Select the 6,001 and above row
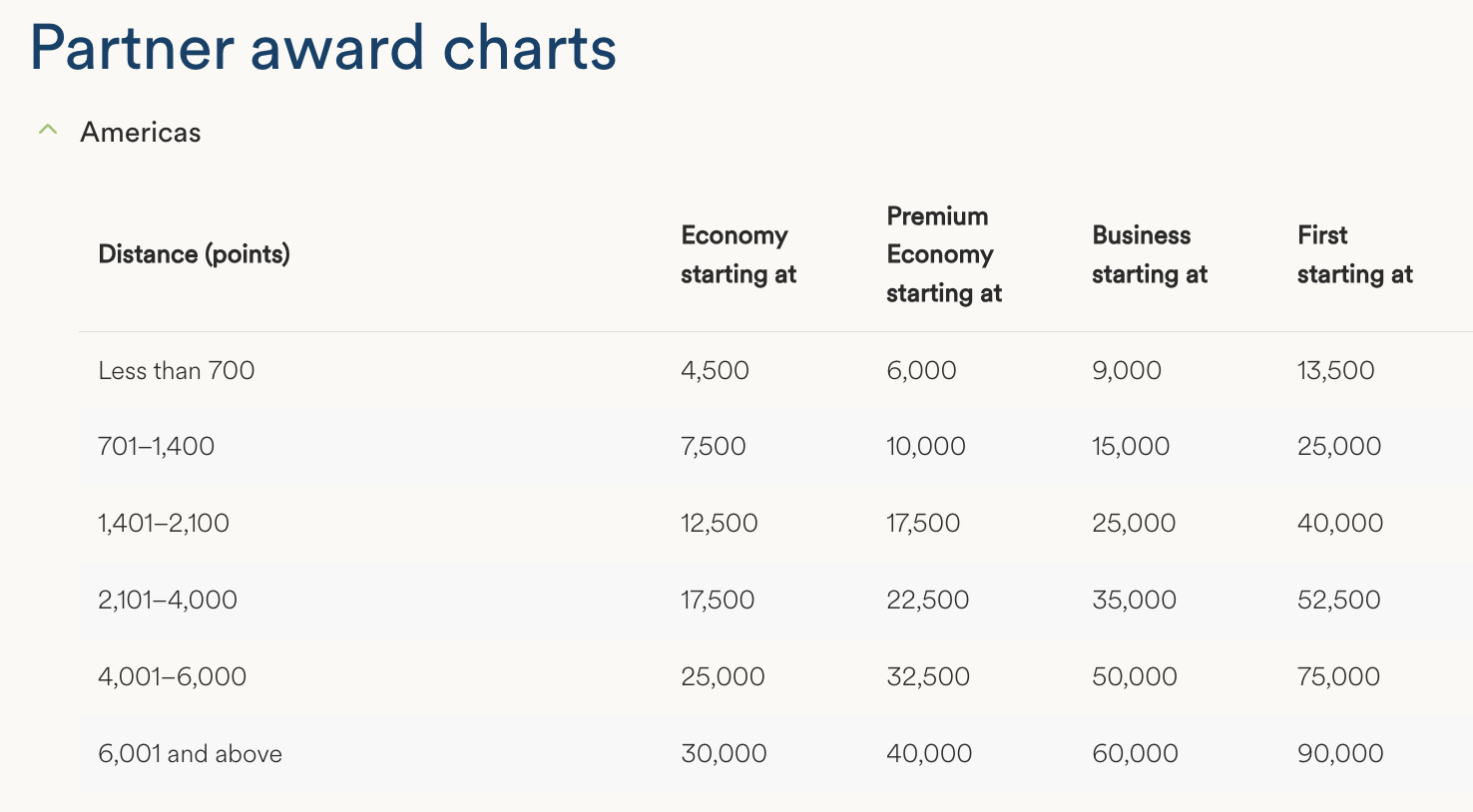Screen dimensions: 1473x812 point(190,753)
